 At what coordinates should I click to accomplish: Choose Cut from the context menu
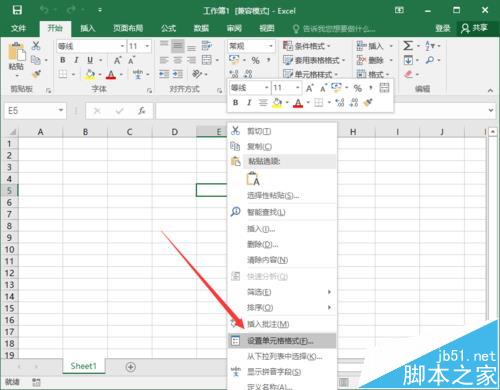click(282, 131)
